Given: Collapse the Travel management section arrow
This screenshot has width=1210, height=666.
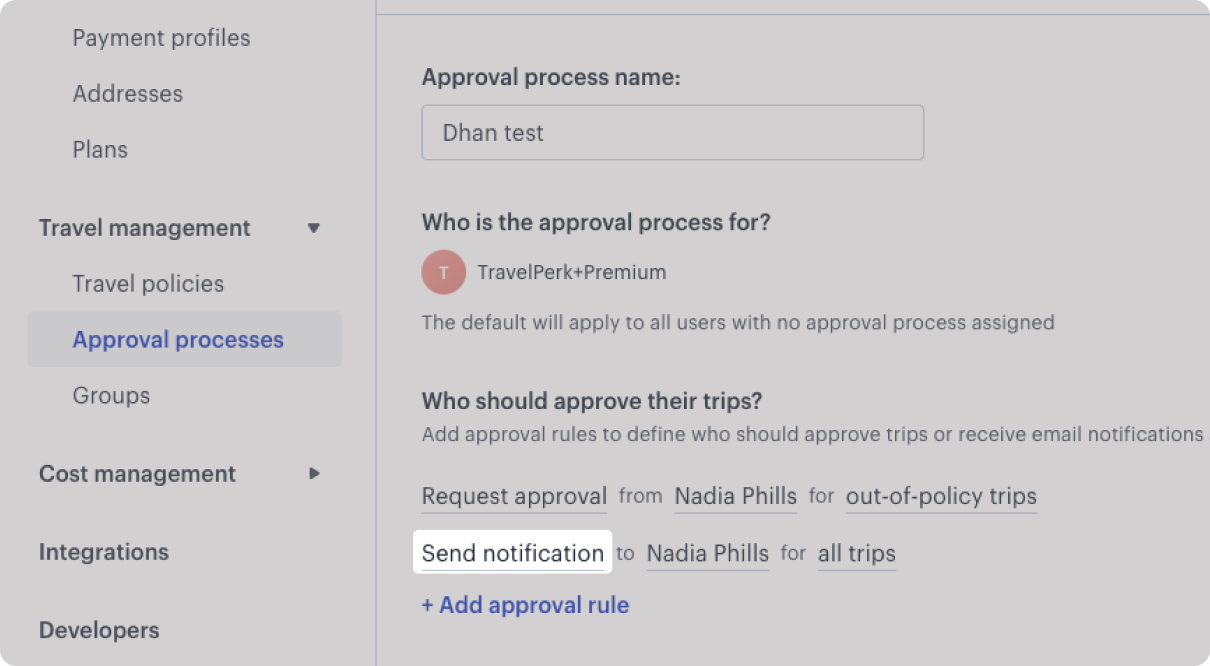Looking at the screenshot, I should (x=314, y=228).
